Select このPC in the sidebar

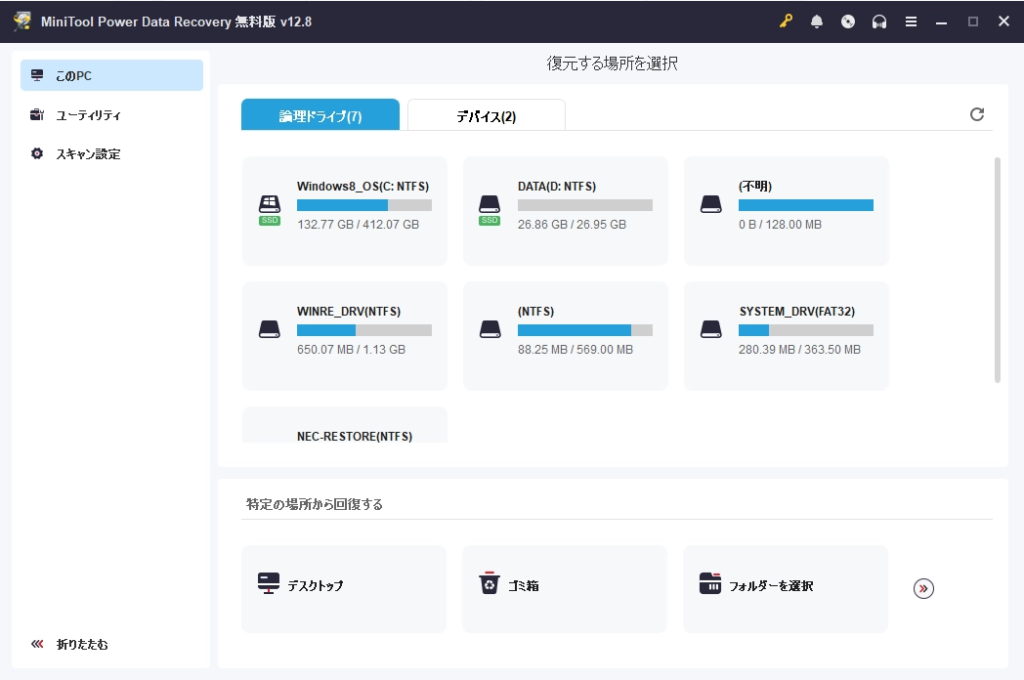(112, 76)
